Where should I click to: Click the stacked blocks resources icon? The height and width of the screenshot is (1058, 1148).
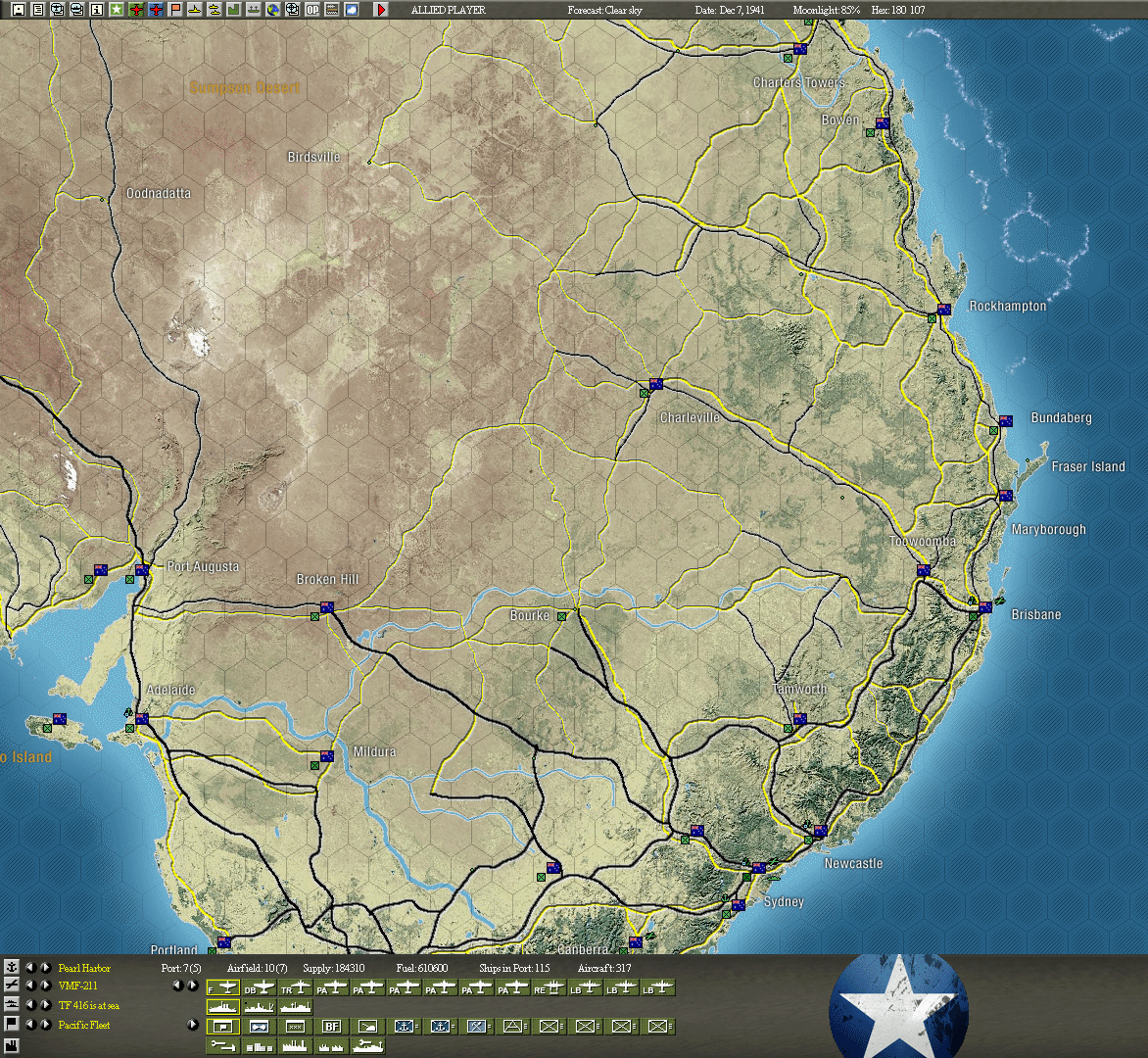click(260, 1046)
